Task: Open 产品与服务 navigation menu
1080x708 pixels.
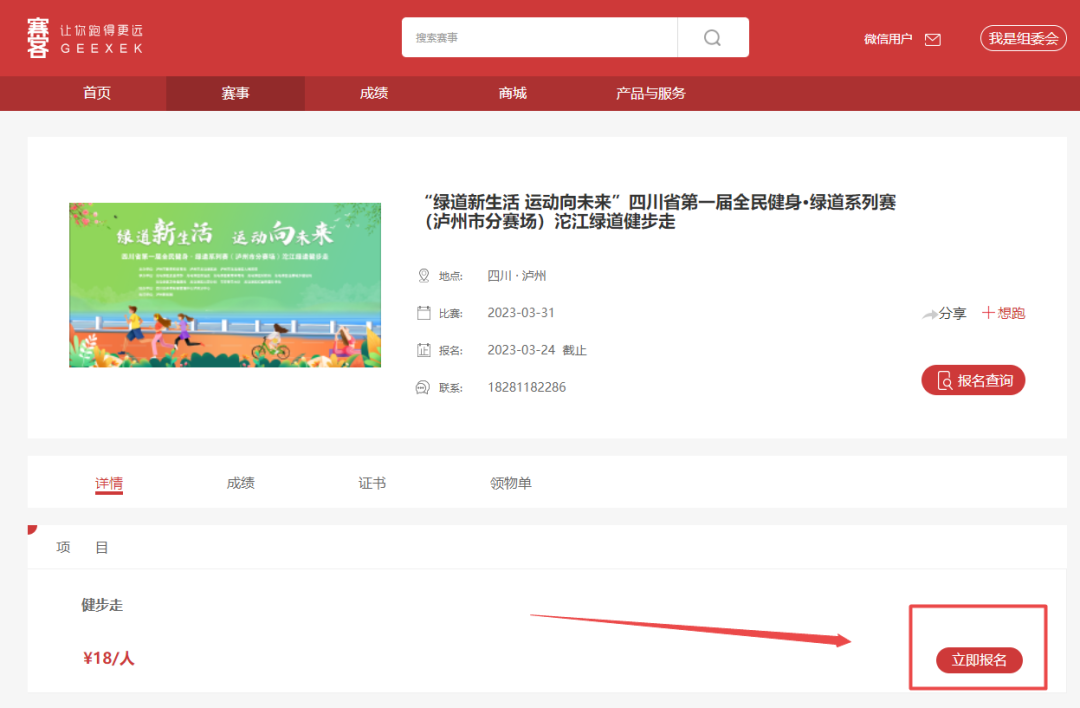Action: click(x=651, y=93)
